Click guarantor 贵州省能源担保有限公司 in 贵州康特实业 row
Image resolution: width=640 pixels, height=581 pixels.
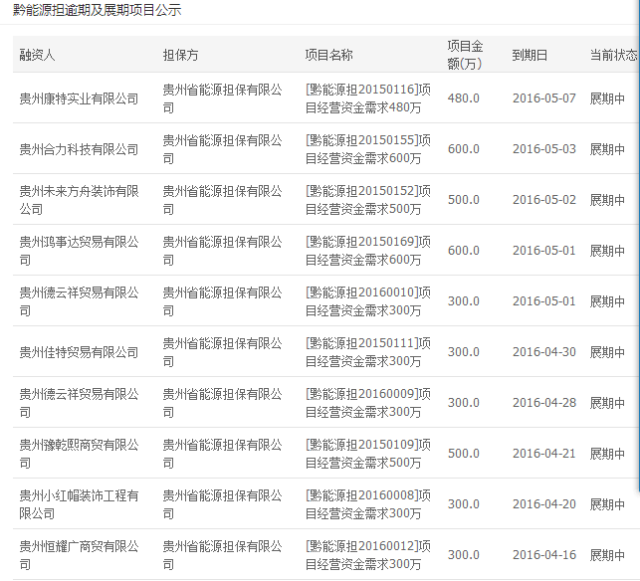[222, 98]
